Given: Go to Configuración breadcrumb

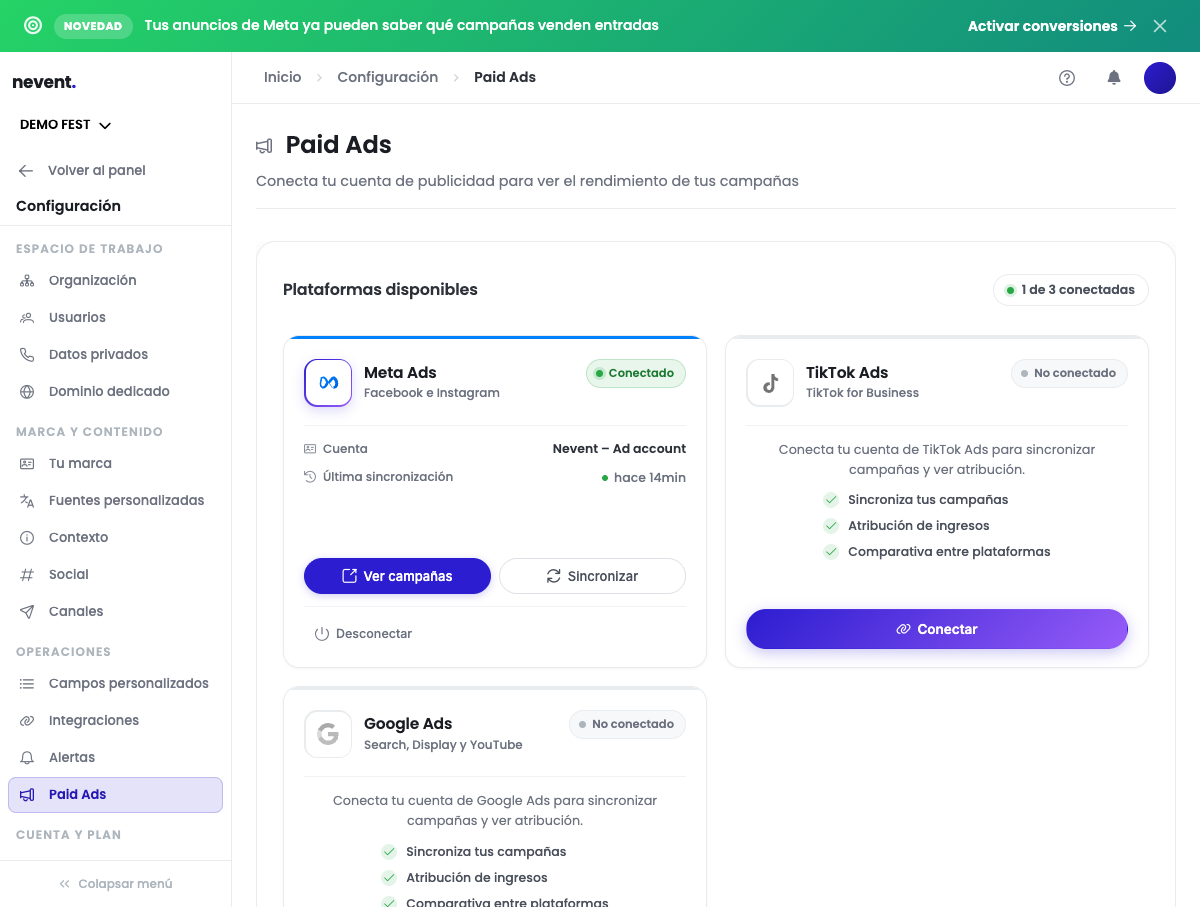Looking at the screenshot, I should tap(388, 78).
